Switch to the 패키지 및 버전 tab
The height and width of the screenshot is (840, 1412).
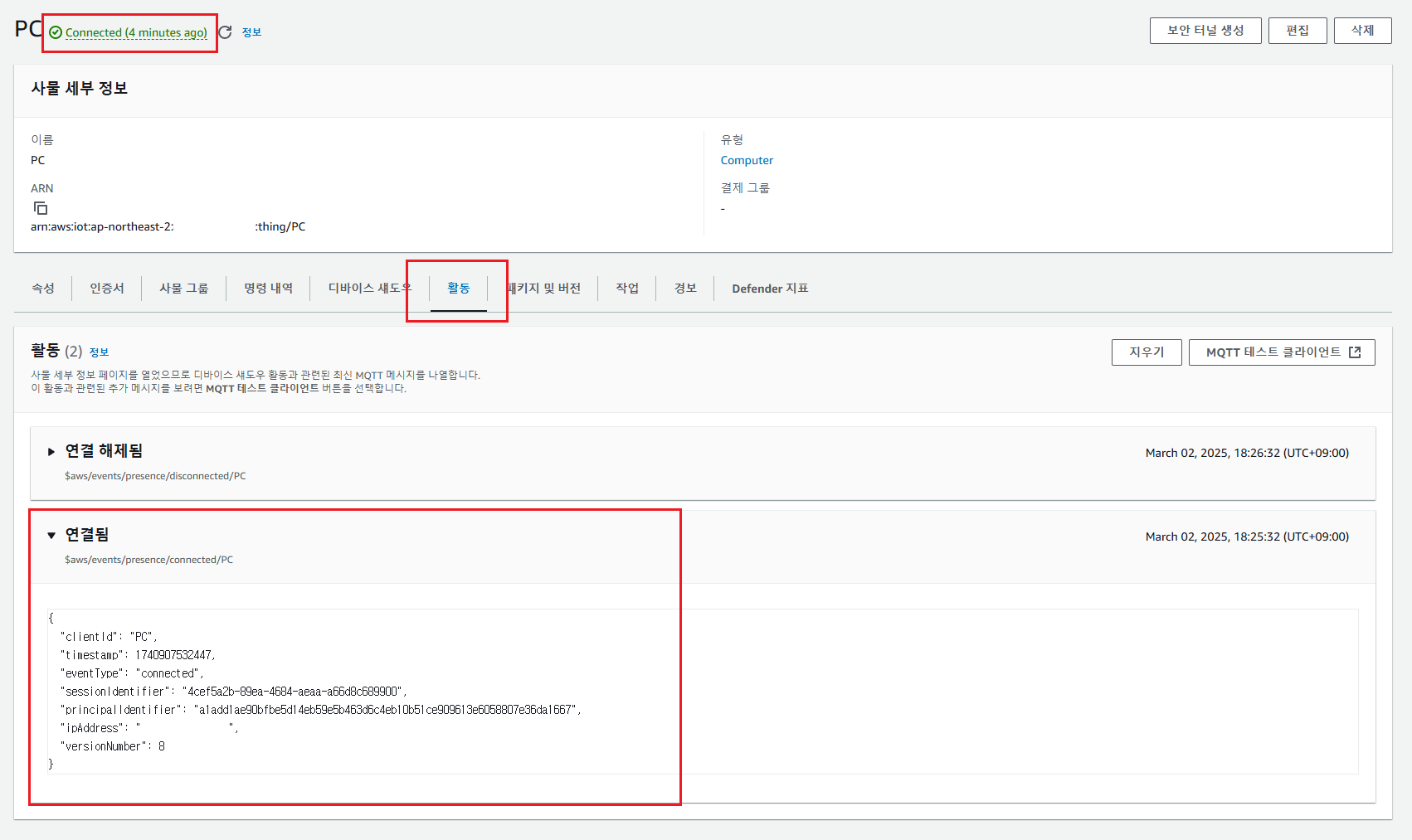(544, 288)
